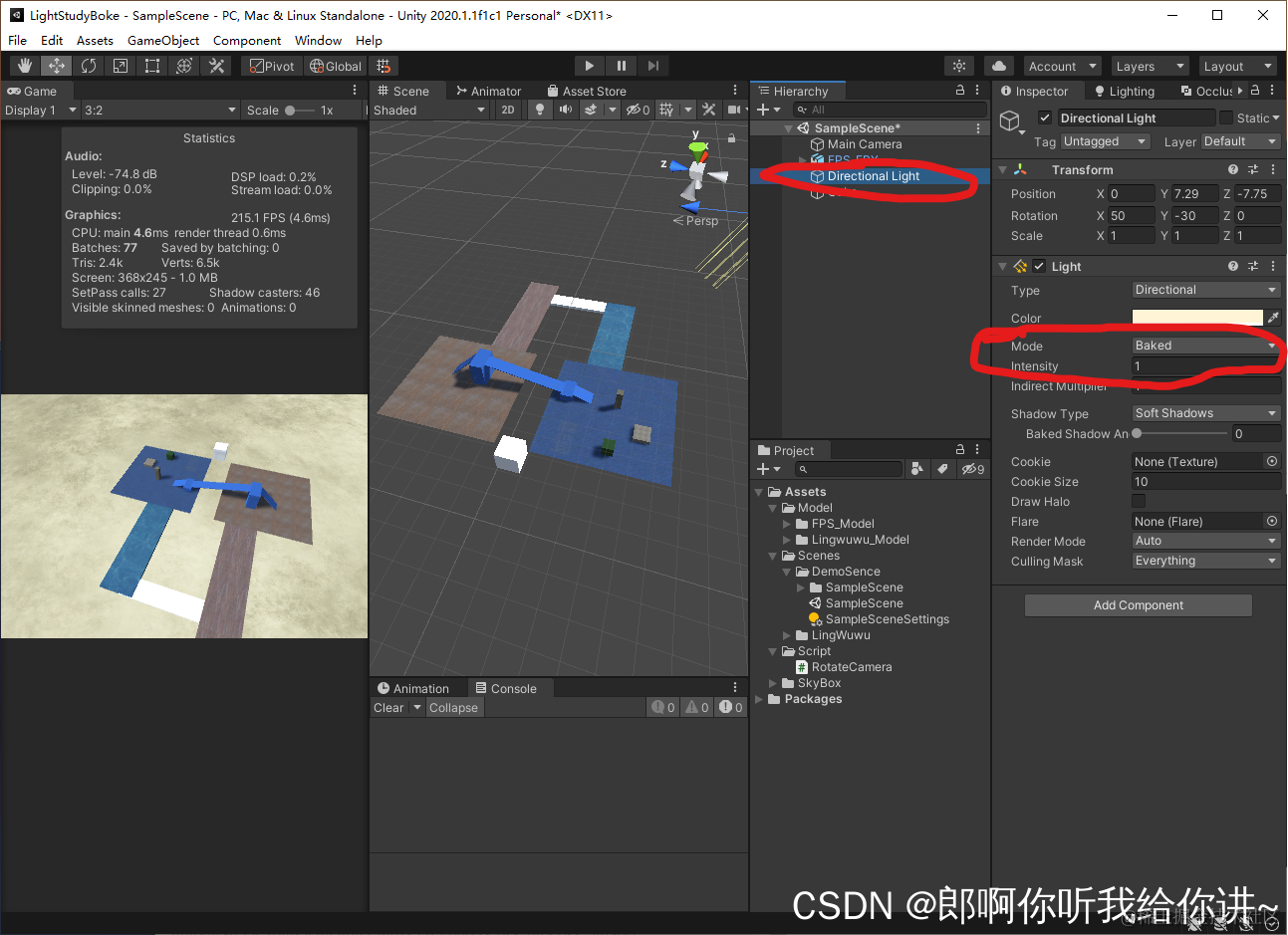Open the Layers dropdown button
Viewport: 1288px width, 935px height.
coord(1149,66)
